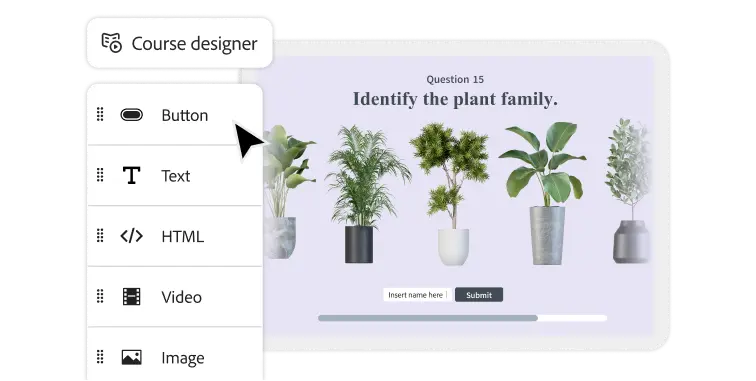This screenshot has width=756, height=381.
Task: Choose the HTML label in component list
Action: [183, 236]
